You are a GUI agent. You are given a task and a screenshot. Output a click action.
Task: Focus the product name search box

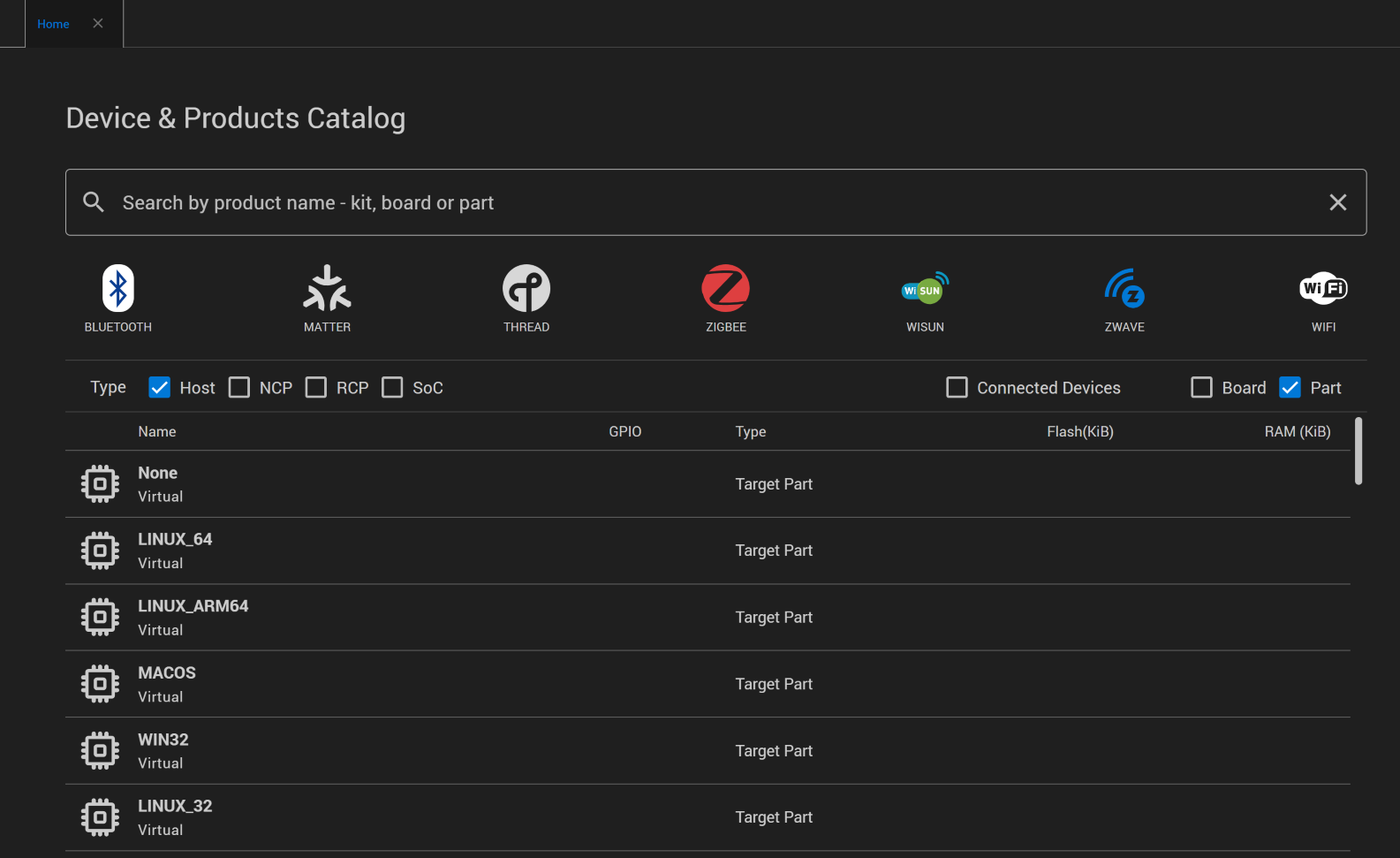coord(715,202)
